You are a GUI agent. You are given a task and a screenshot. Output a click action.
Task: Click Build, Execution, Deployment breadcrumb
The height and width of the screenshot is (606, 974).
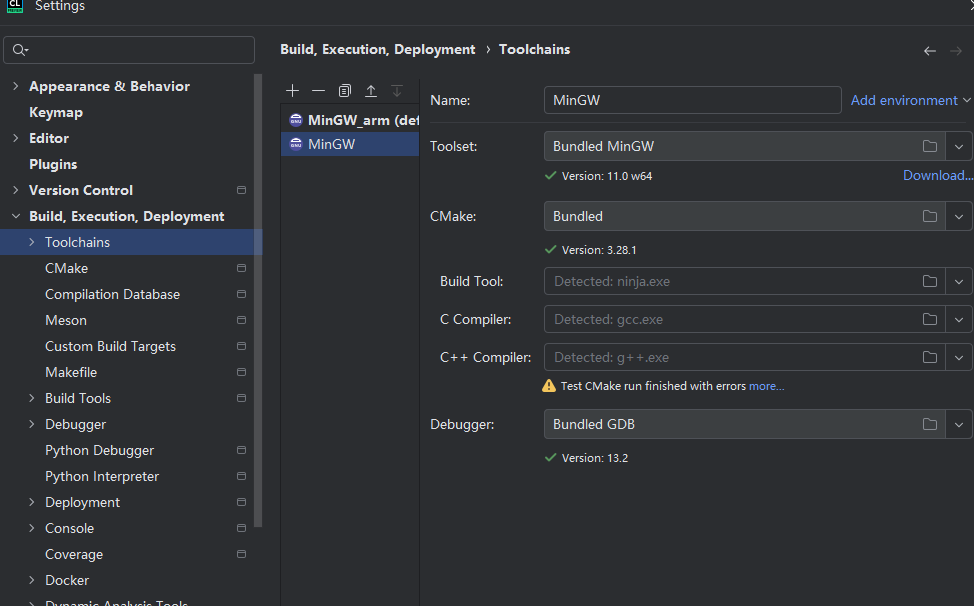(378, 50)
